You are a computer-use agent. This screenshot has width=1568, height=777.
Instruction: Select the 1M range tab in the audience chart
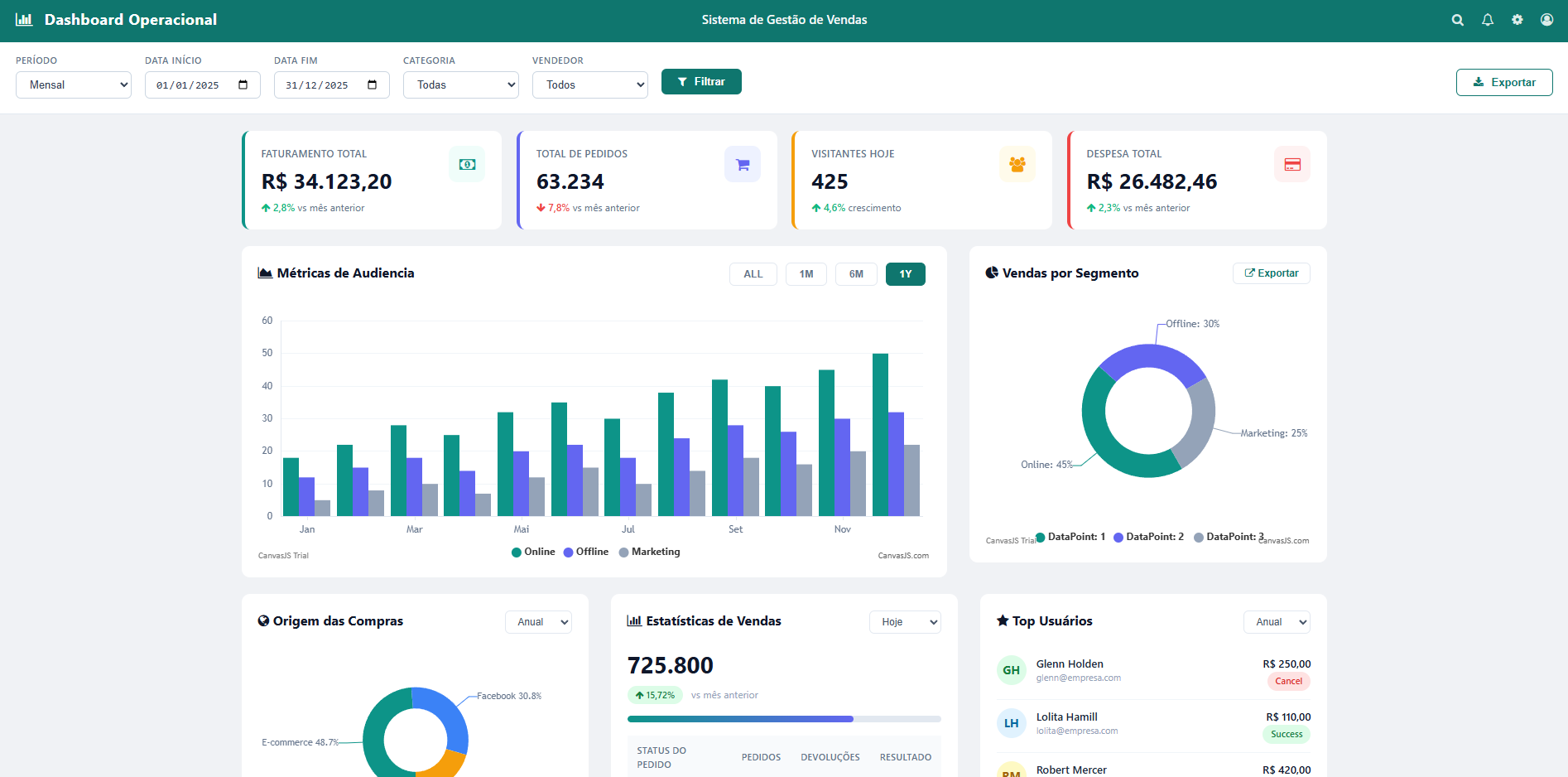click(x=806, y=274)
